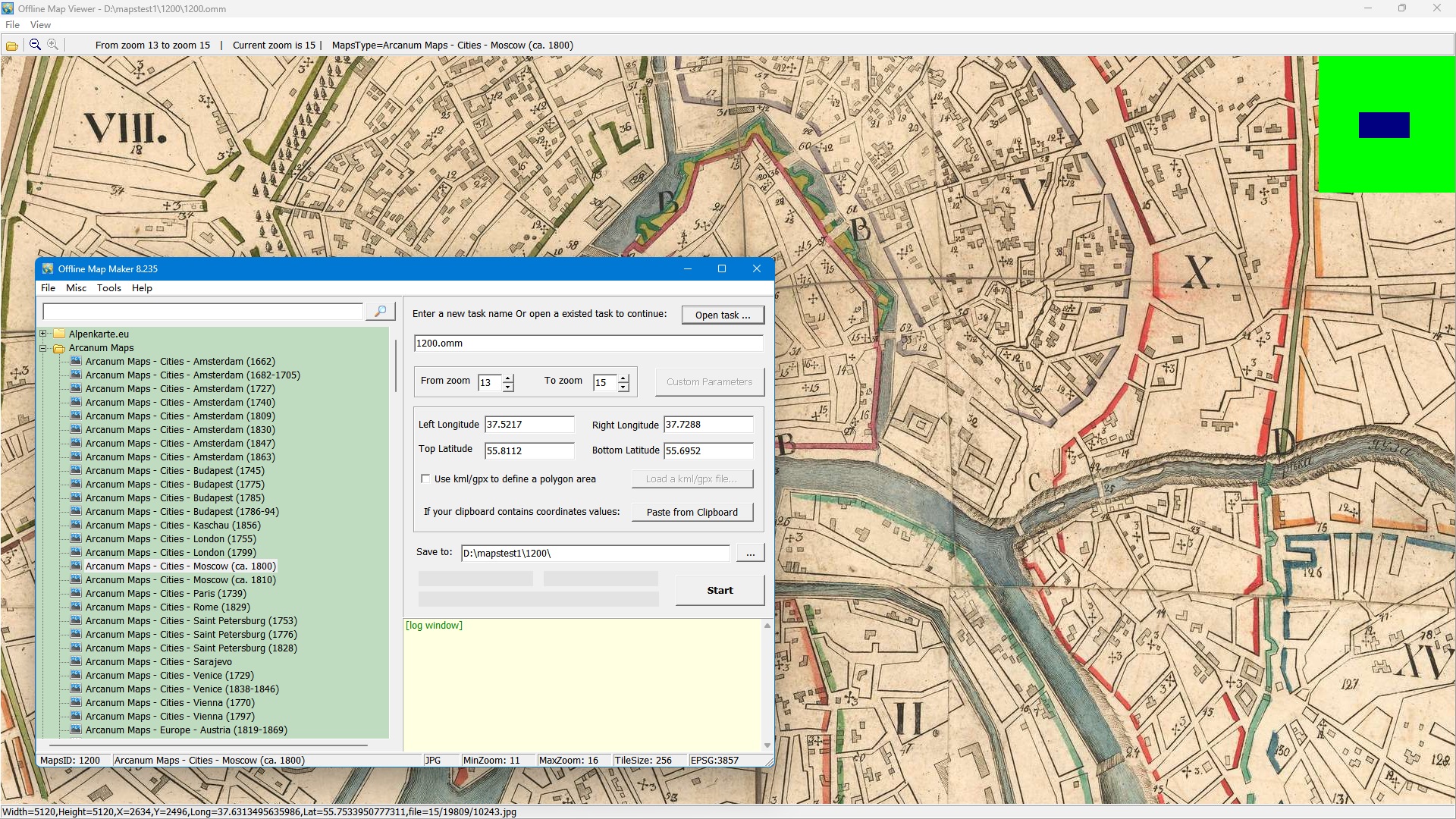
Task: Click the Right Longitude input field
Action: (708, 425)
